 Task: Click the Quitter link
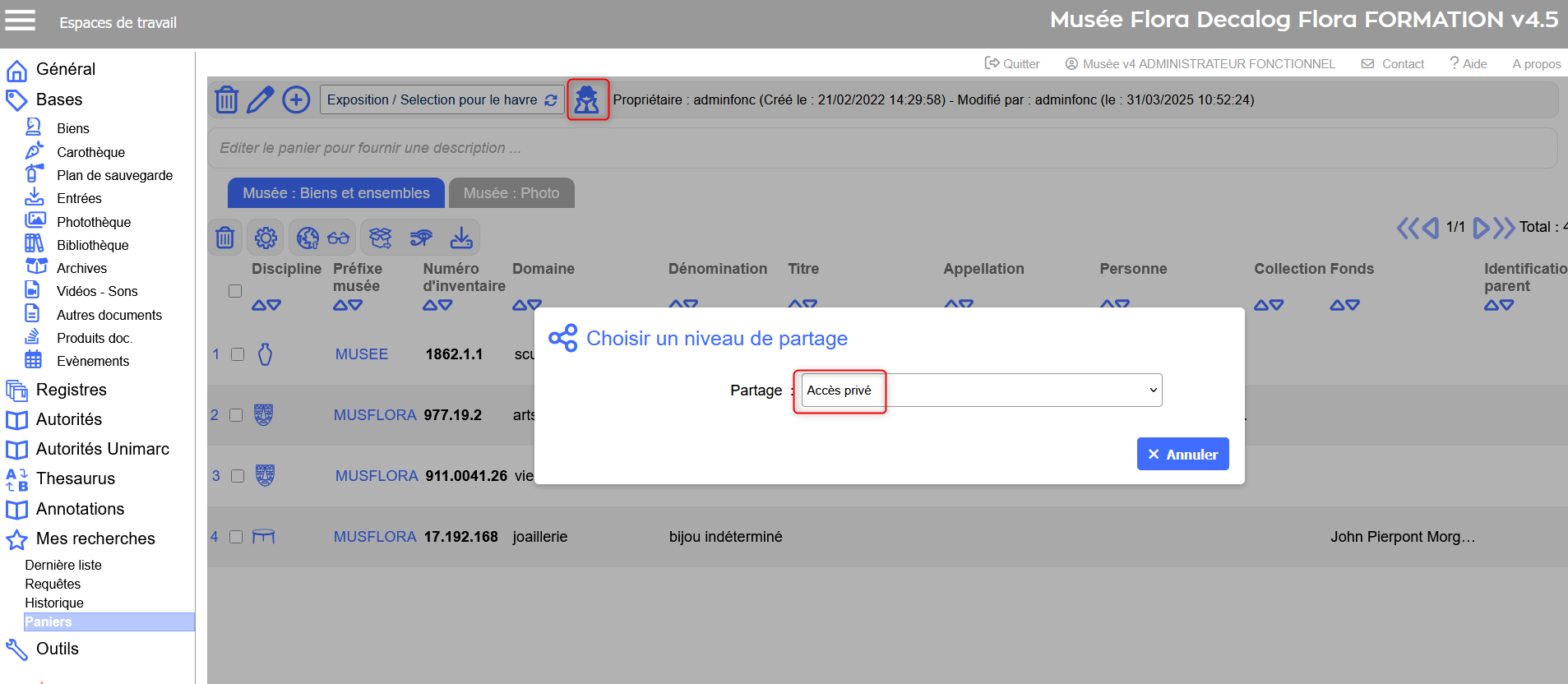(1012, 64)
